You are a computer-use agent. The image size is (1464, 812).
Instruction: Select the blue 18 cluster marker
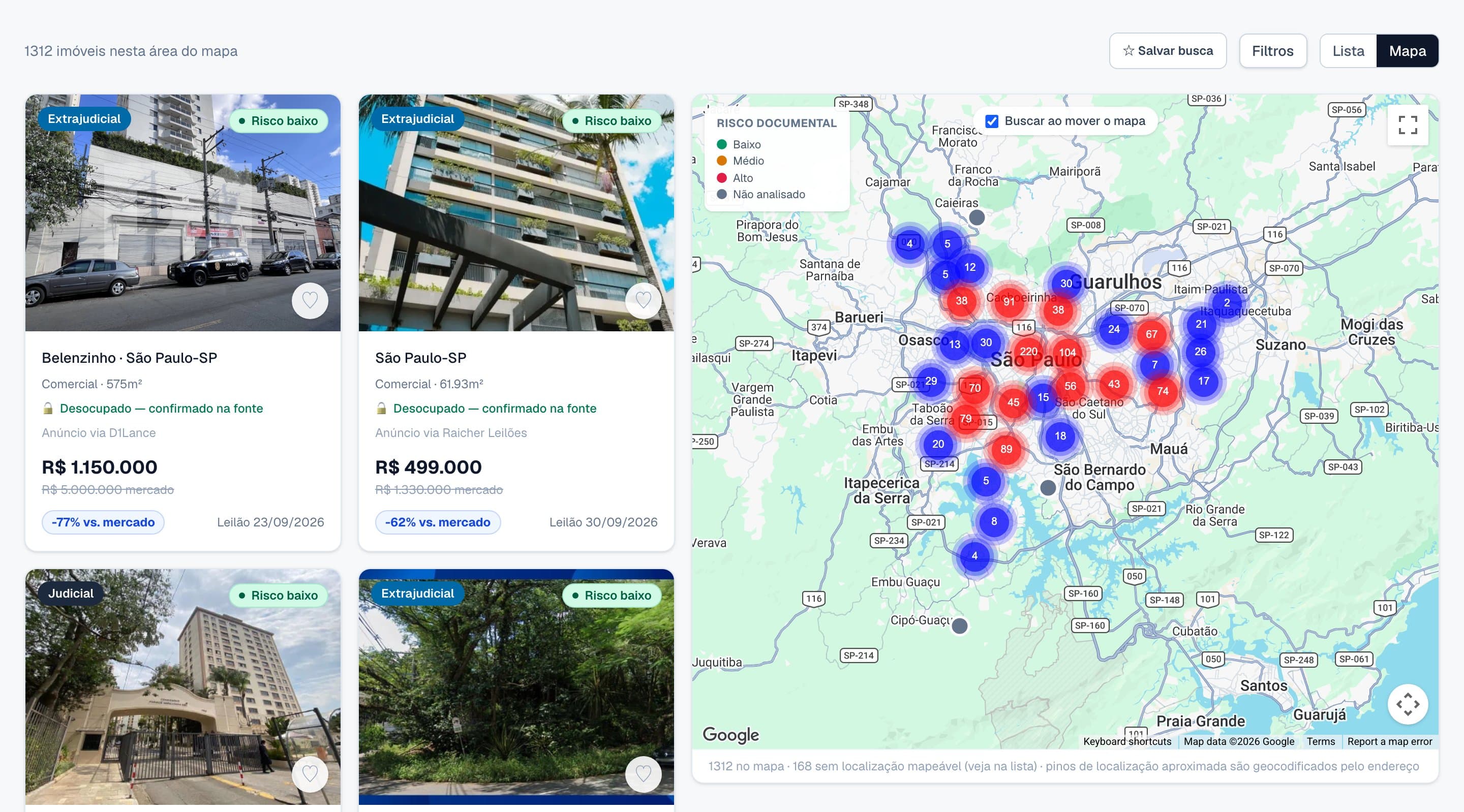[x=1060, y=436]
